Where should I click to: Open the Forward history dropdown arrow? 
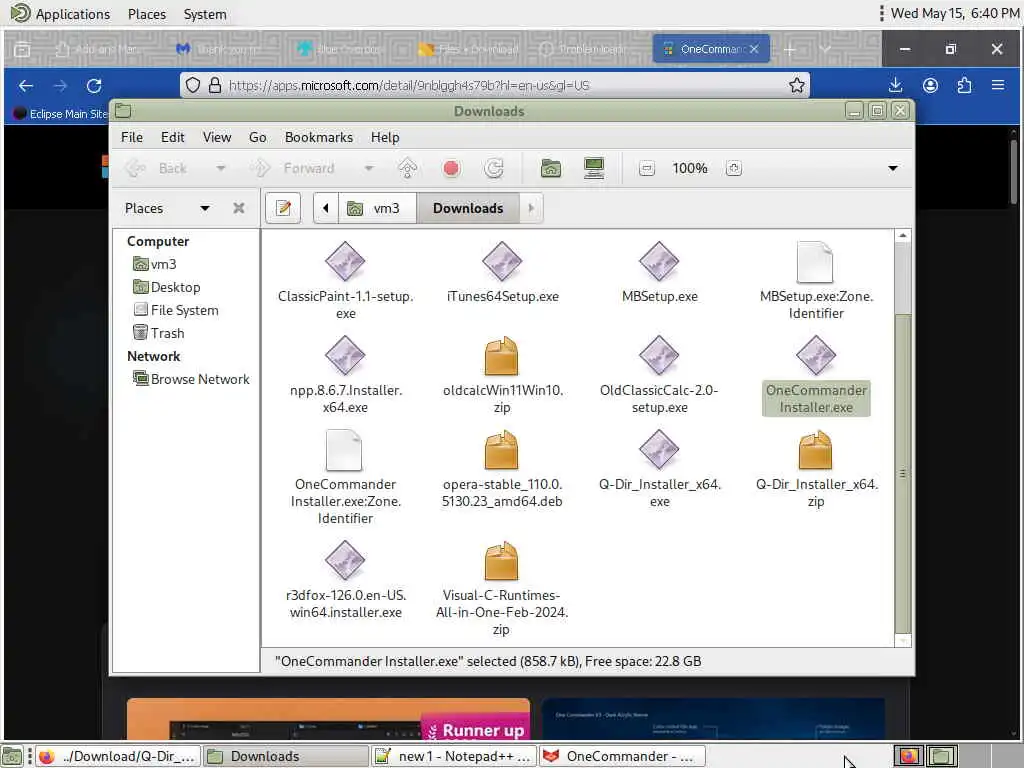(369, 168)
